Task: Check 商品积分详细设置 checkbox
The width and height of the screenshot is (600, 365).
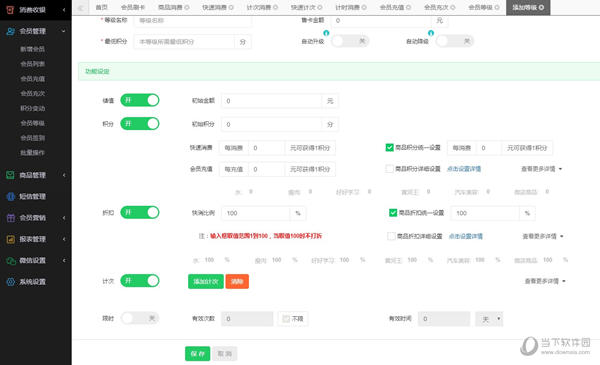Action: (x=390, y=169)
